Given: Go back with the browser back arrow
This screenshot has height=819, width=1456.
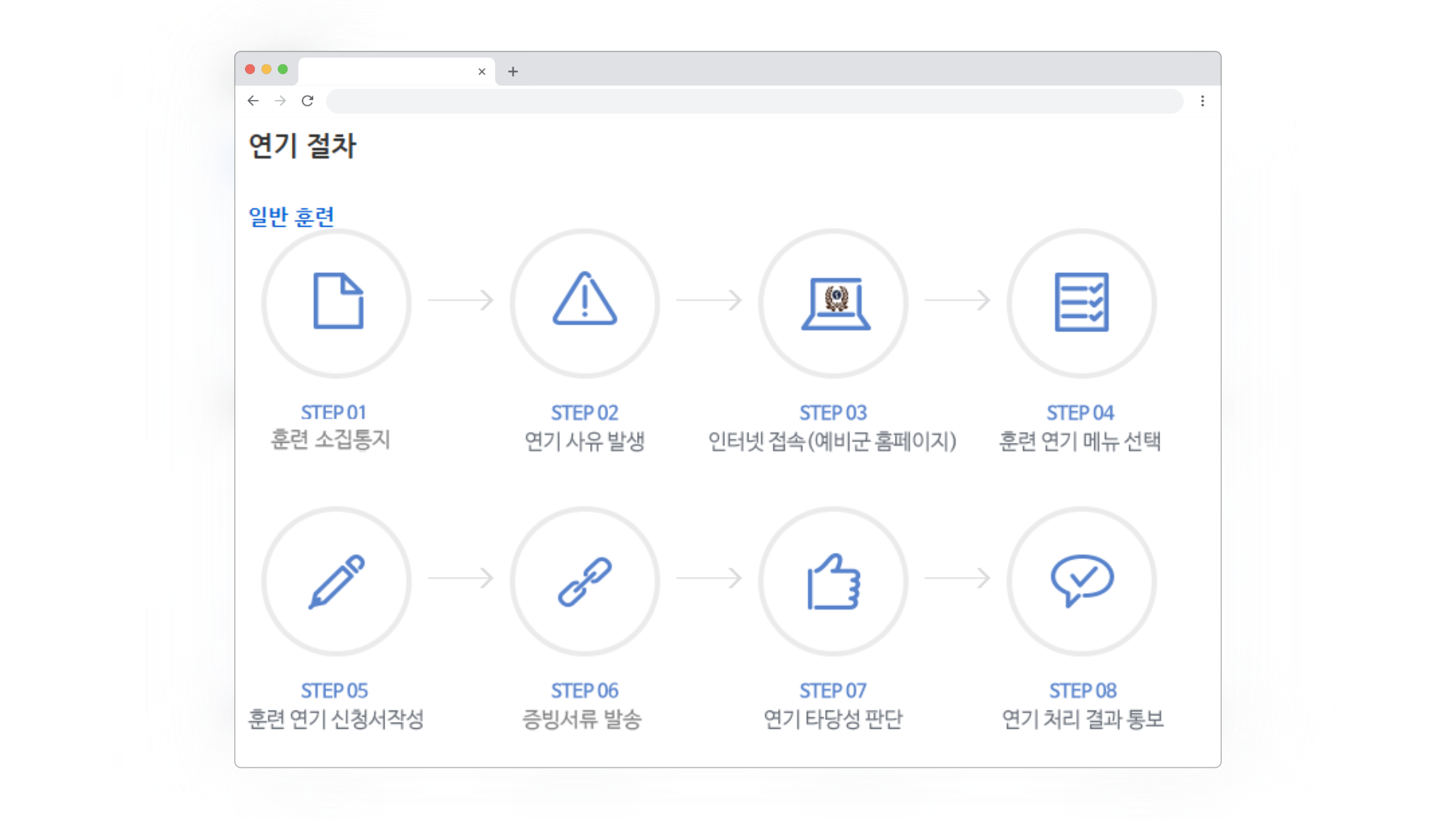Looking at the screenshot, I should click(x=253, y=101).
